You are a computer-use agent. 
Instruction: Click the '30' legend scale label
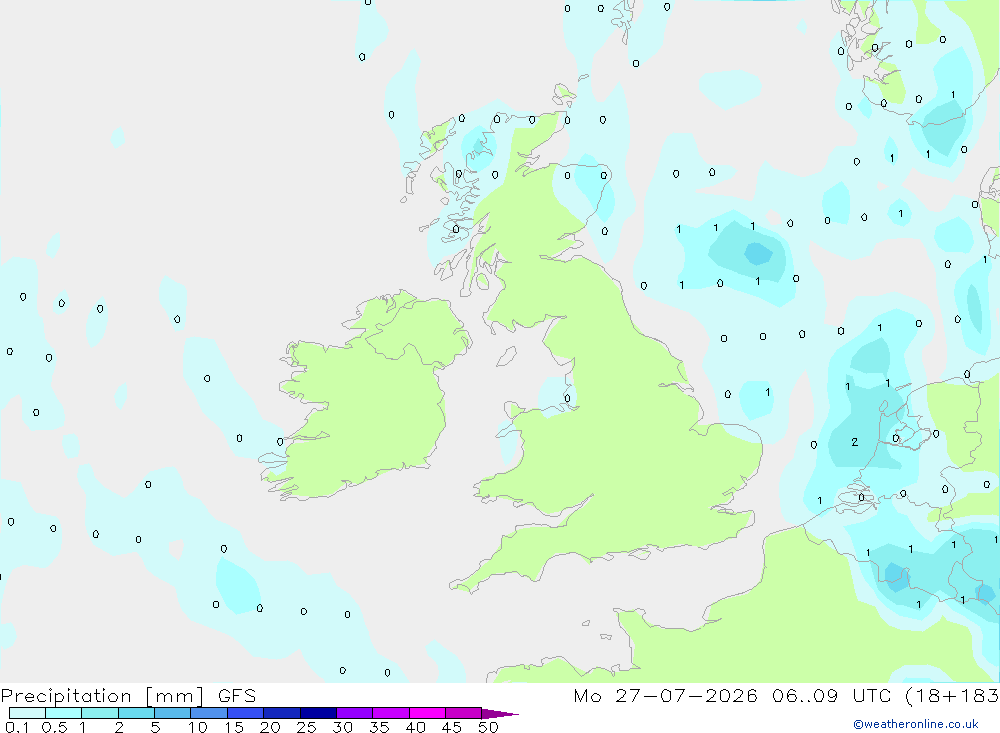click(343, 727)
